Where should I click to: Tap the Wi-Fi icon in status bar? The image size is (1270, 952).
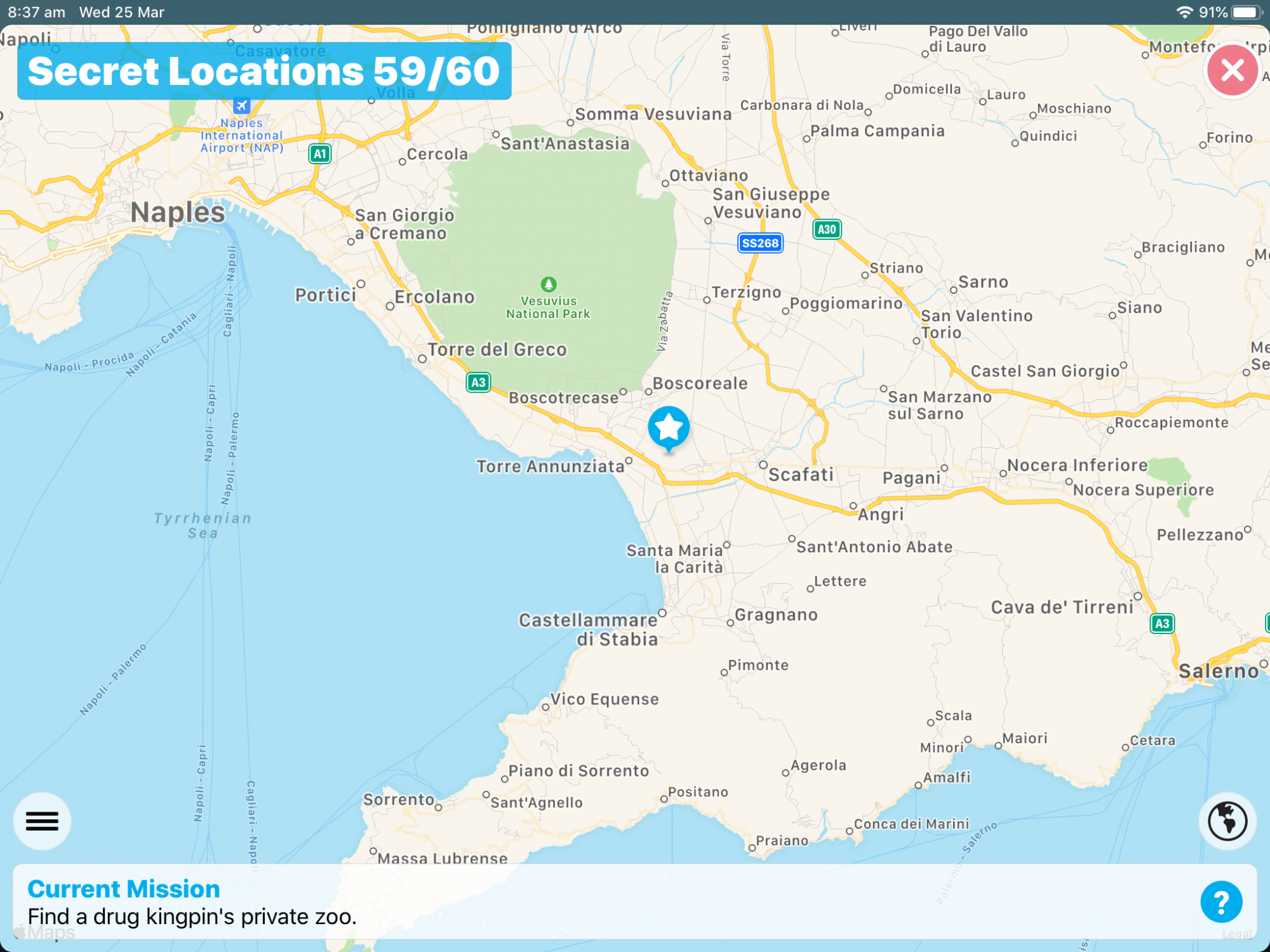coord(1184,12)
